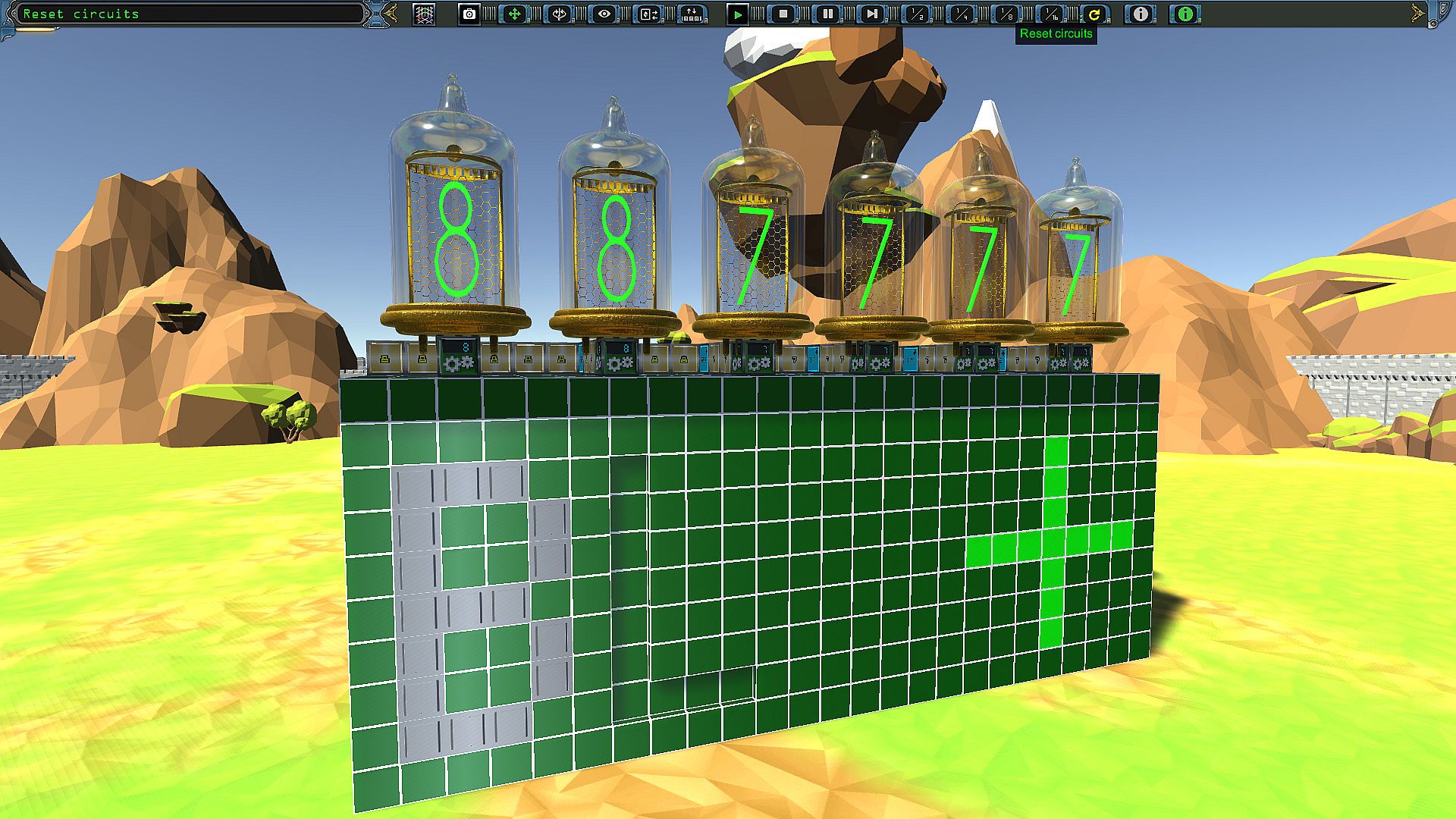Click the green info icon
This screenshot has width=1456, height=819.
click(1185, 14)
